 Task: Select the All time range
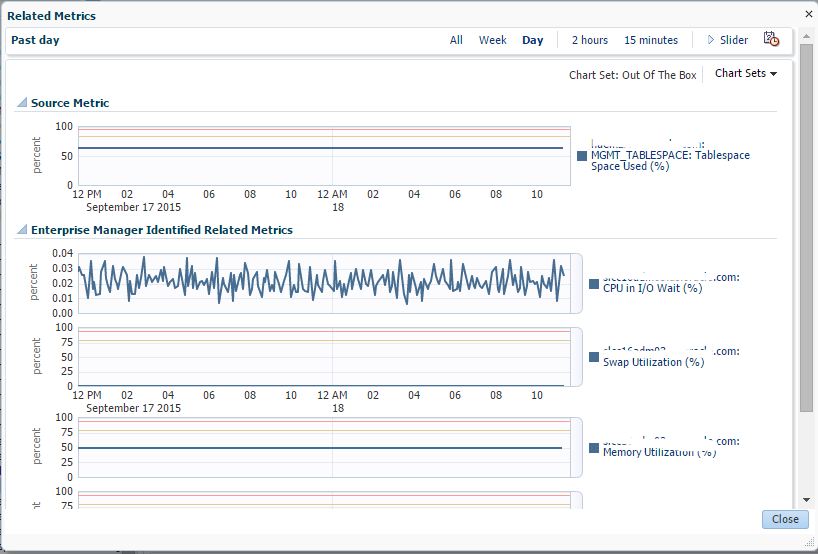456,40
